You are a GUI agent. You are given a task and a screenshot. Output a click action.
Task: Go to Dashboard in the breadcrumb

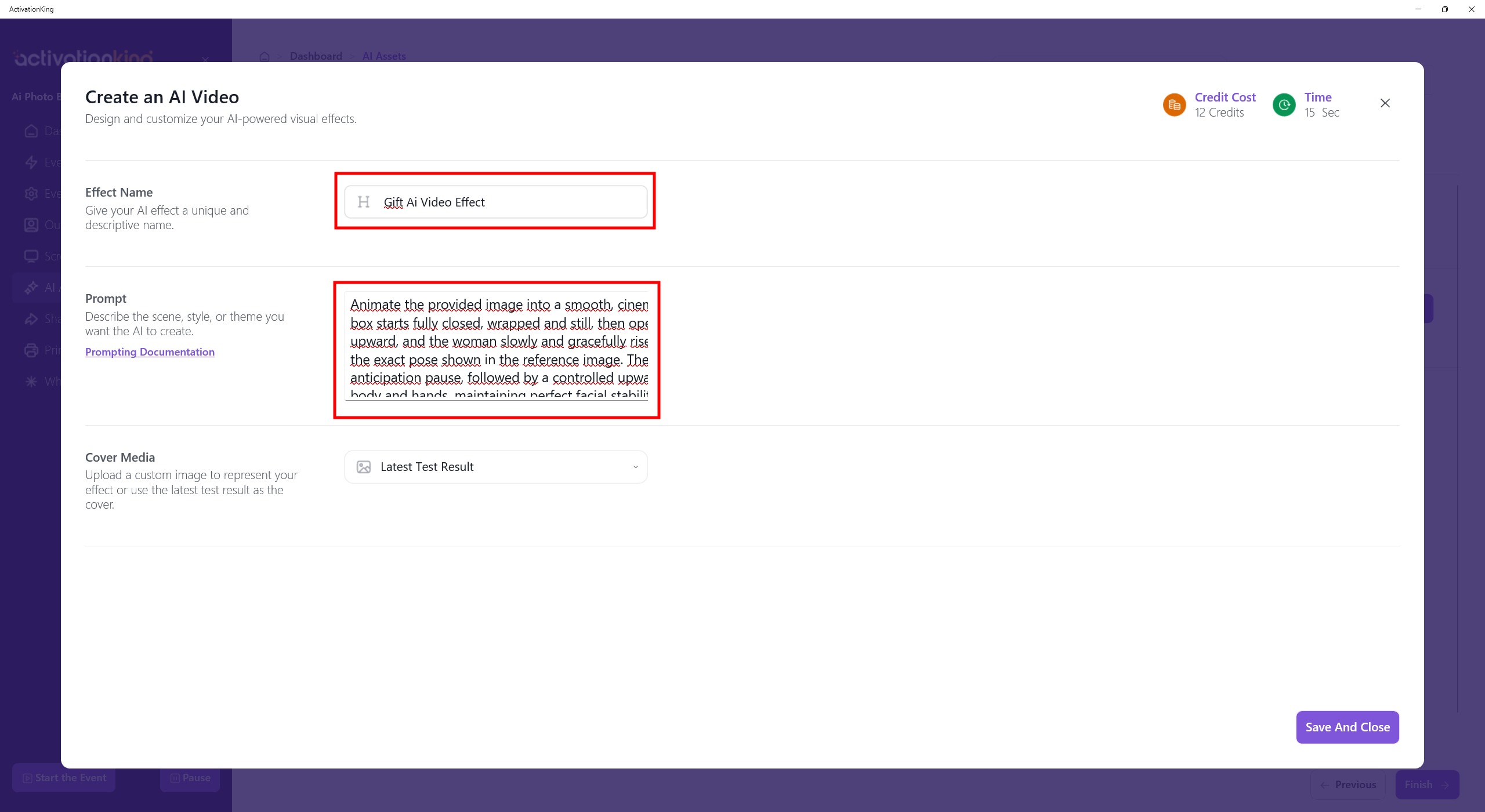[316, 56]
